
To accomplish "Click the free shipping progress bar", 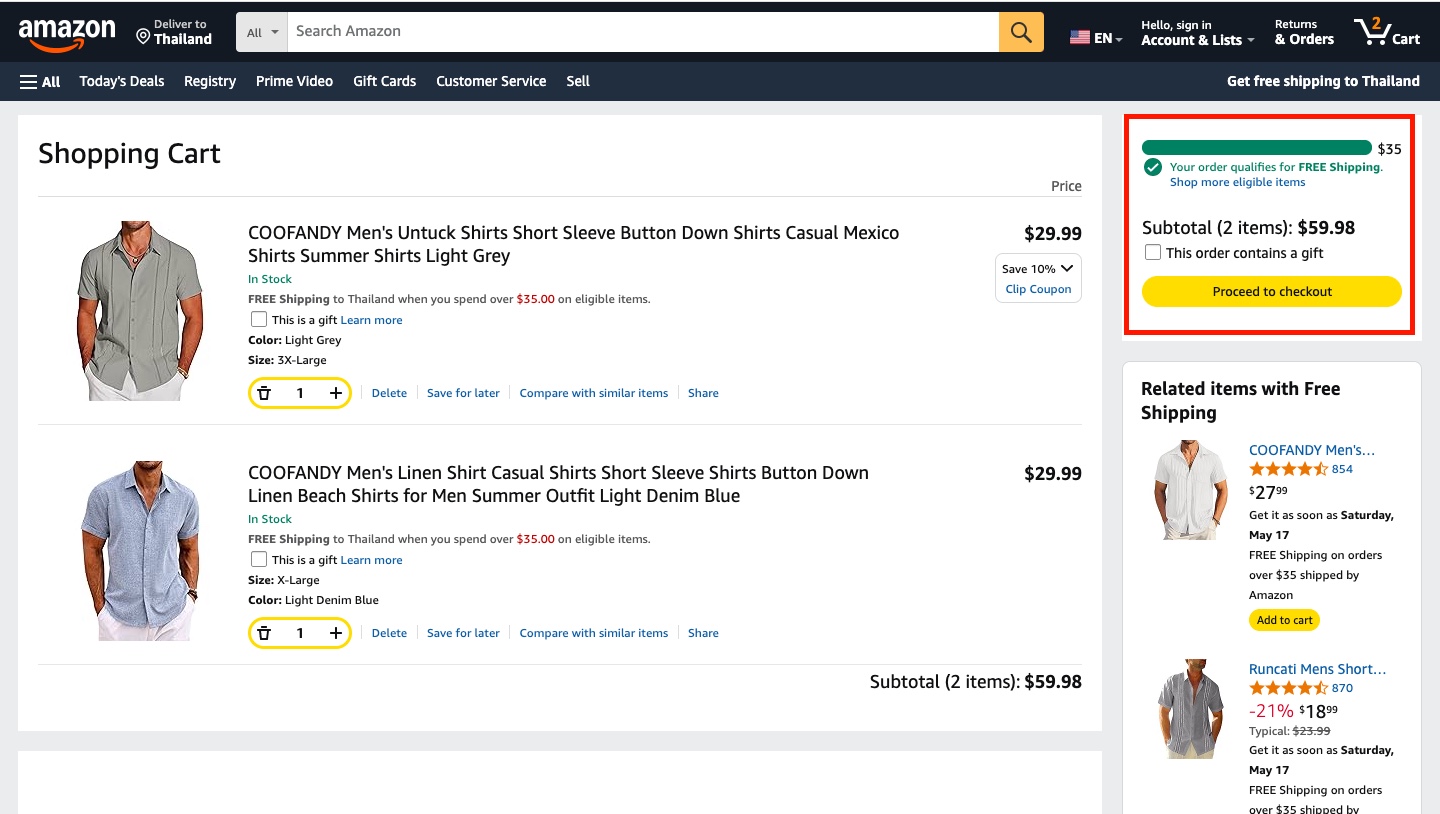I will coord(1257,147).
